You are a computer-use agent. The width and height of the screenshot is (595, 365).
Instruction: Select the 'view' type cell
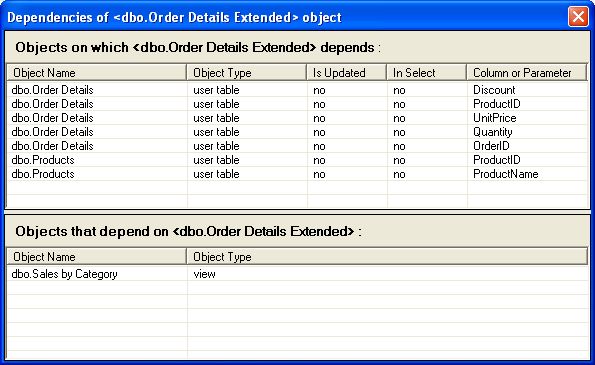pyautogui.click(x=204, y=274)
